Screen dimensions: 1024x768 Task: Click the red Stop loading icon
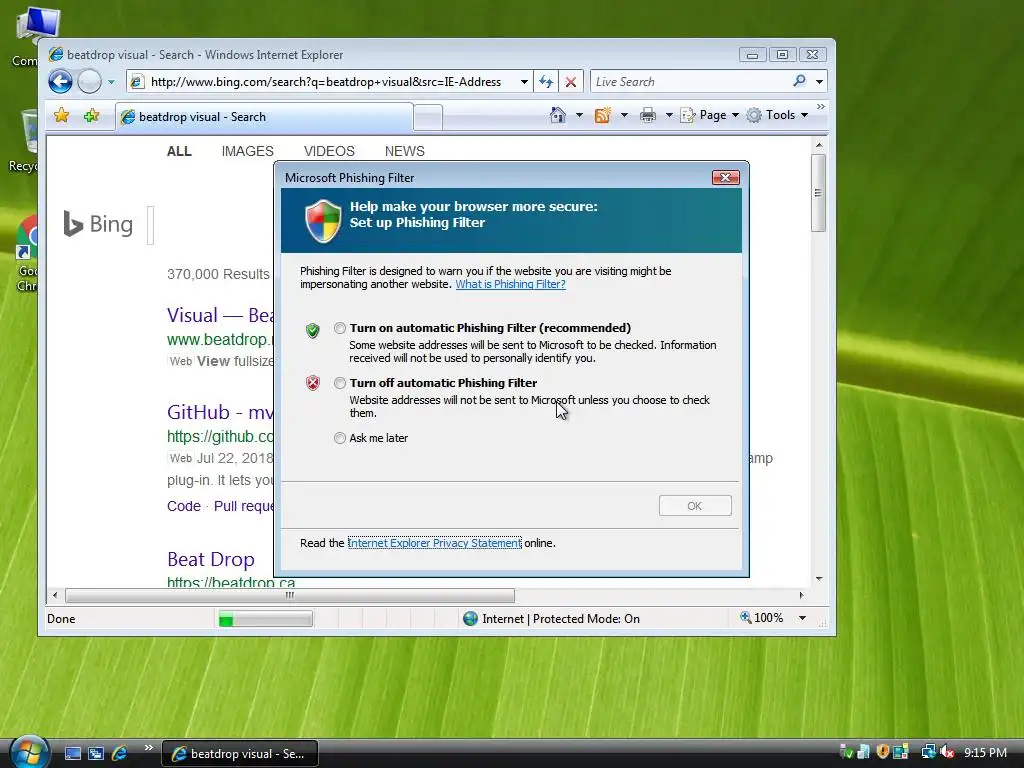571,82
